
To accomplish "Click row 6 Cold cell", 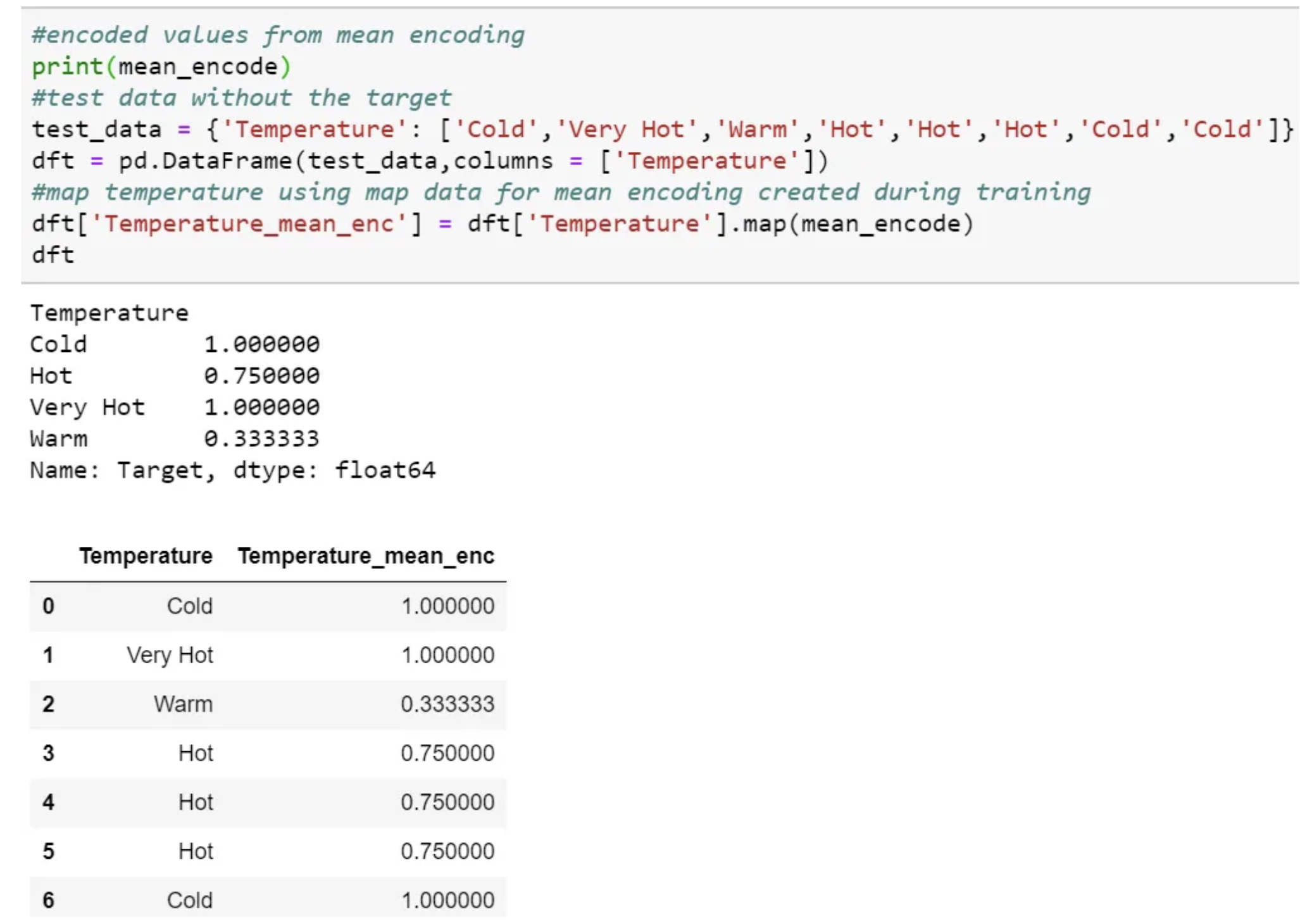I will pyautogui.click(x=189, y=900).
